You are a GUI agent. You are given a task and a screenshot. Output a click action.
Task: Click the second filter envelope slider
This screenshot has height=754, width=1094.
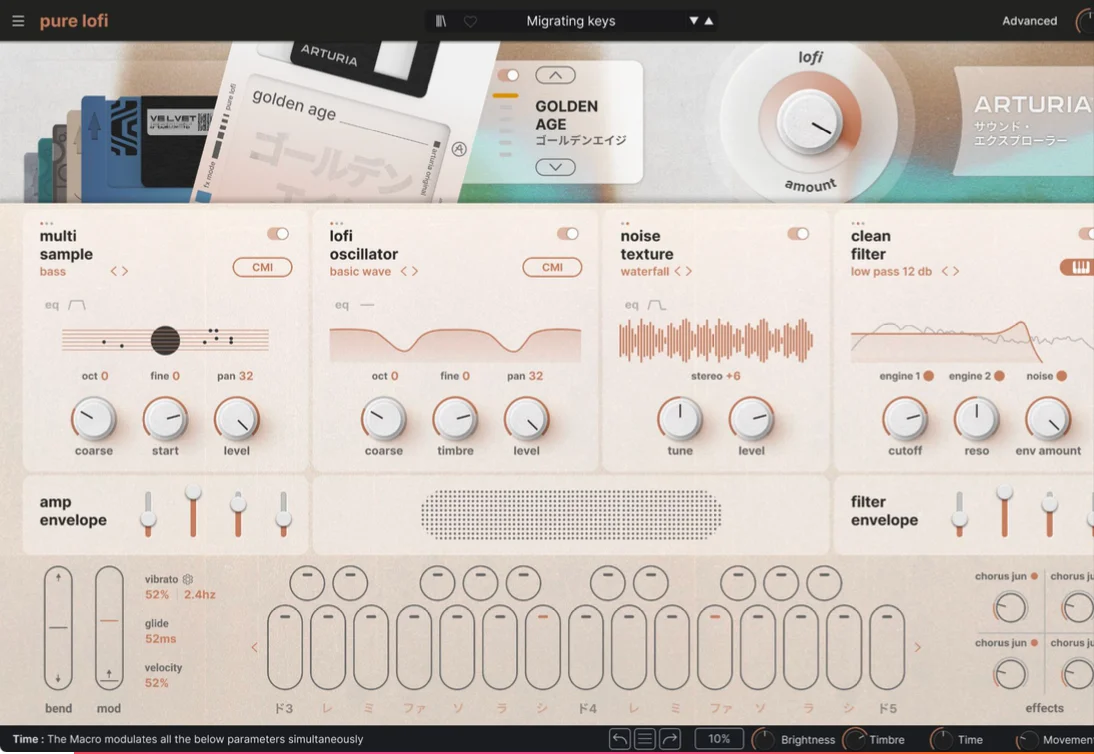coord(1004,511)
